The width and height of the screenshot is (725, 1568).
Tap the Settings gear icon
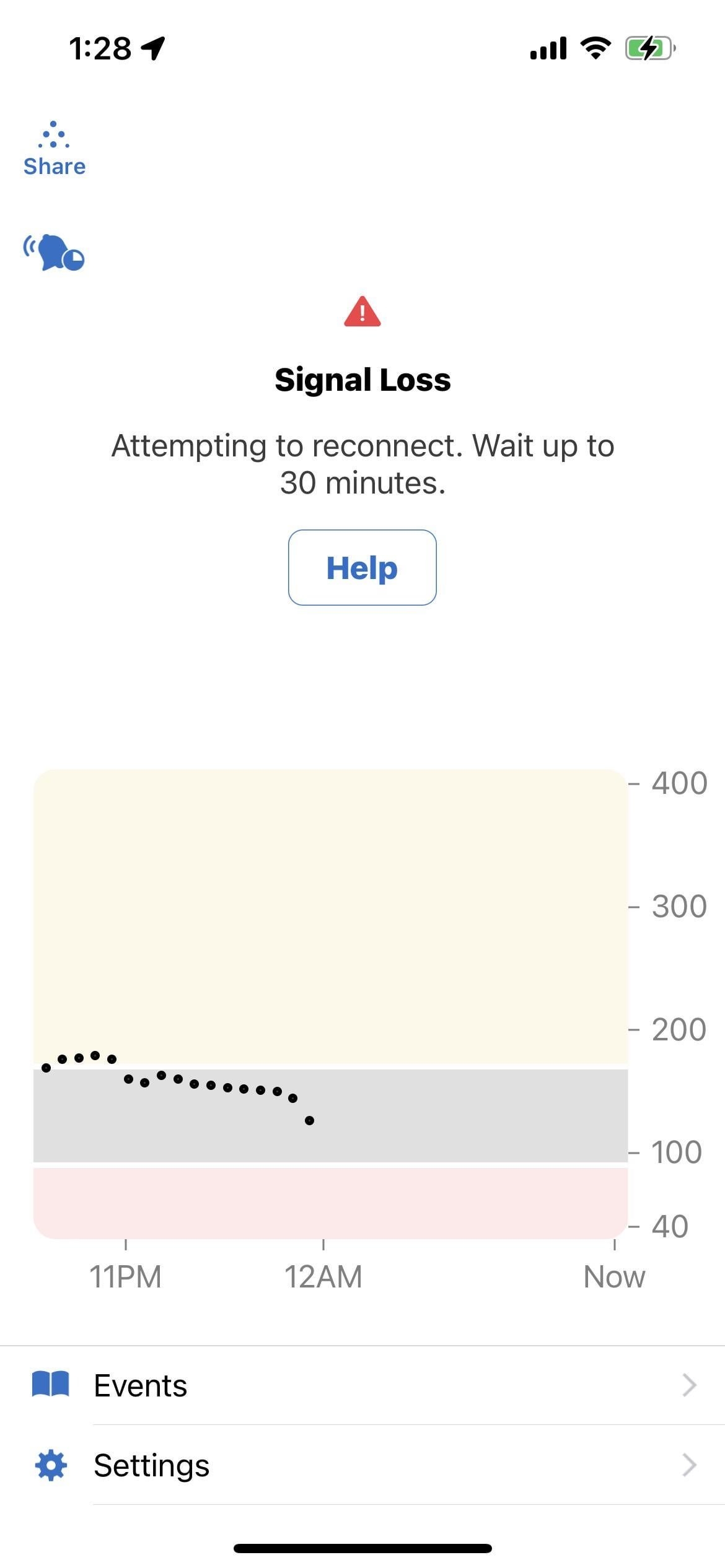[x=51, y=1465]
